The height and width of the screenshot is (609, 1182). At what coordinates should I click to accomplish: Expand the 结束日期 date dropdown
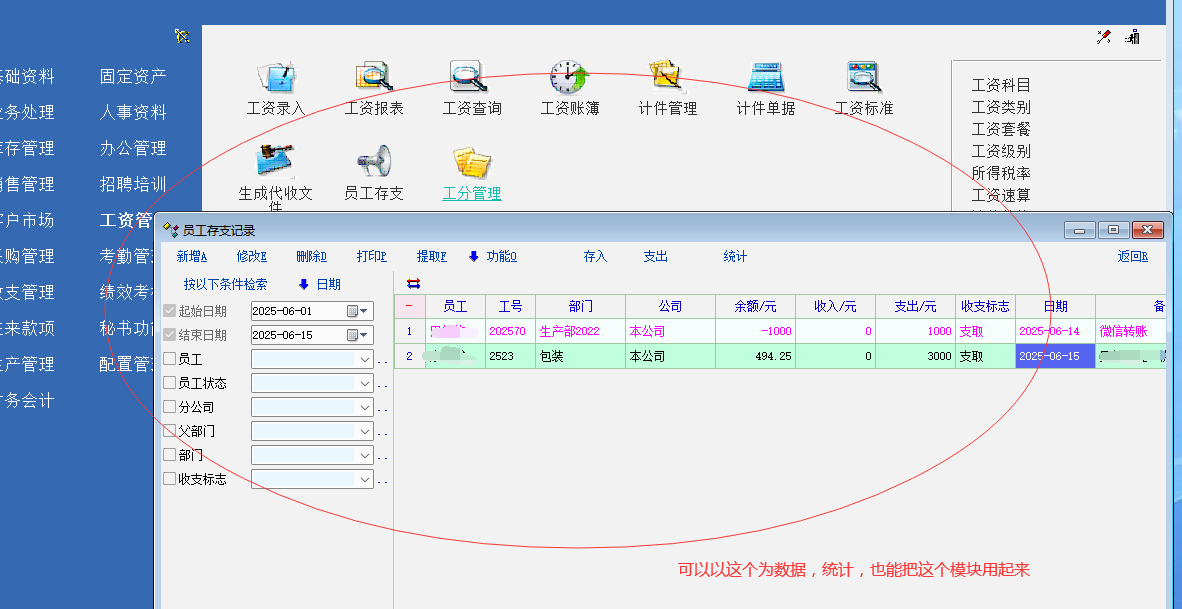coord(365,335)
